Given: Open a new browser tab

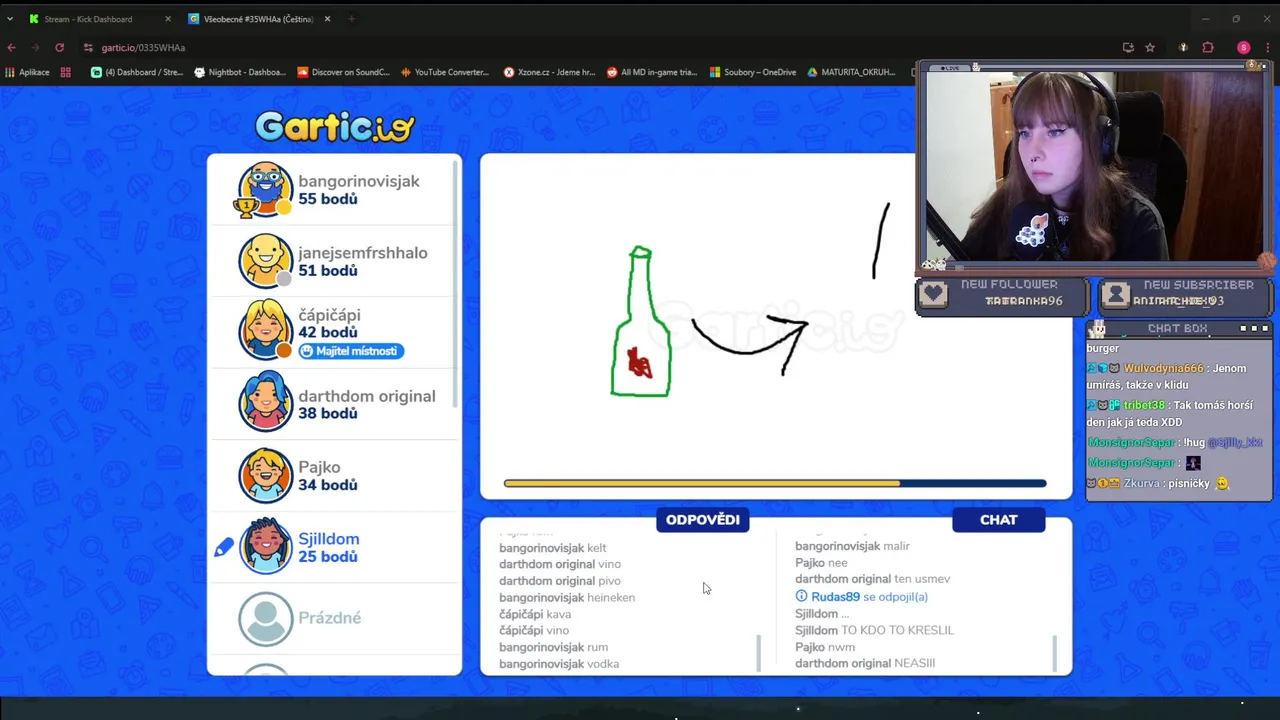Looking at the screenshot, I should [x=351, y=19].
